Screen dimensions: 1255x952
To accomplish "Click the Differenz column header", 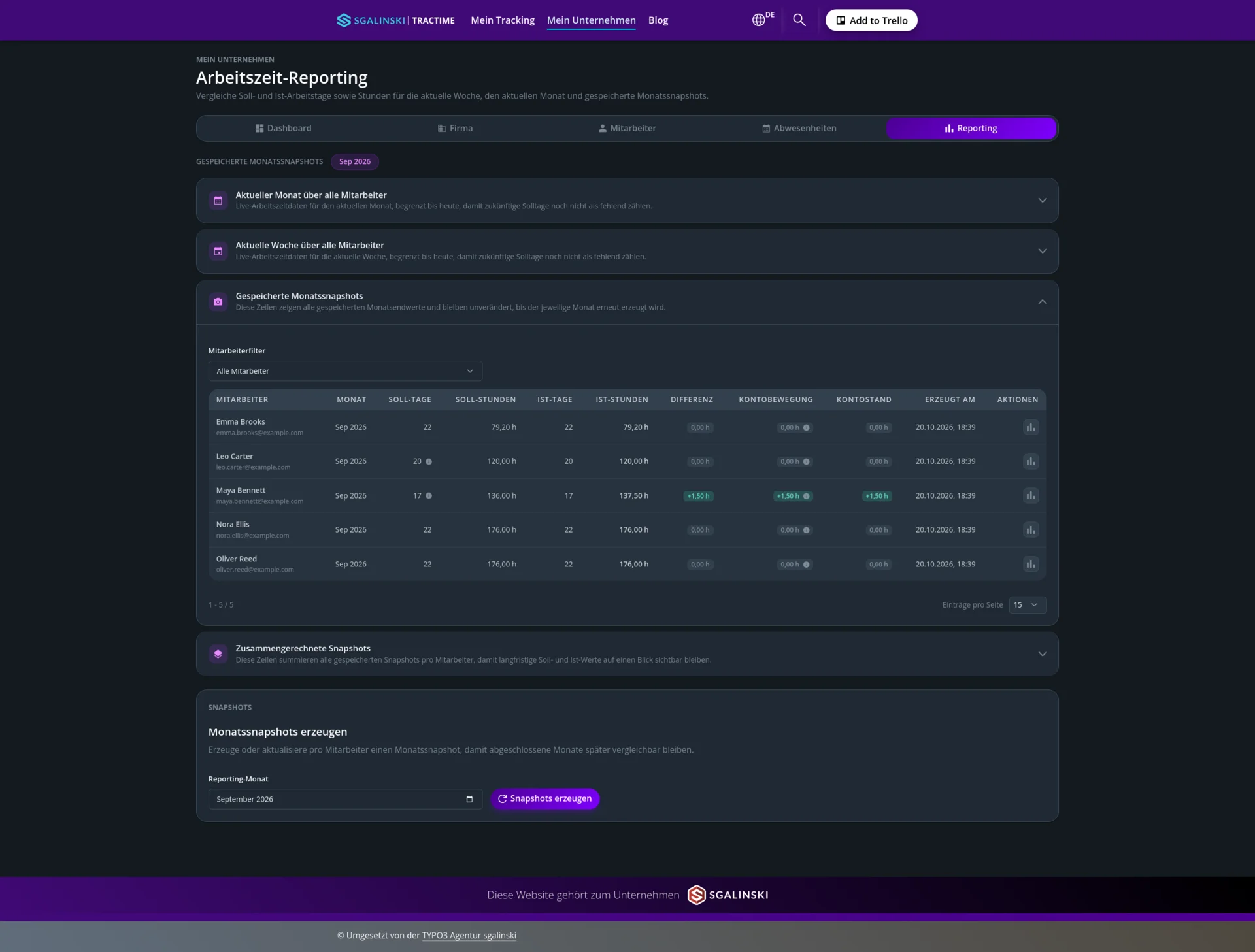I will 692,399.
